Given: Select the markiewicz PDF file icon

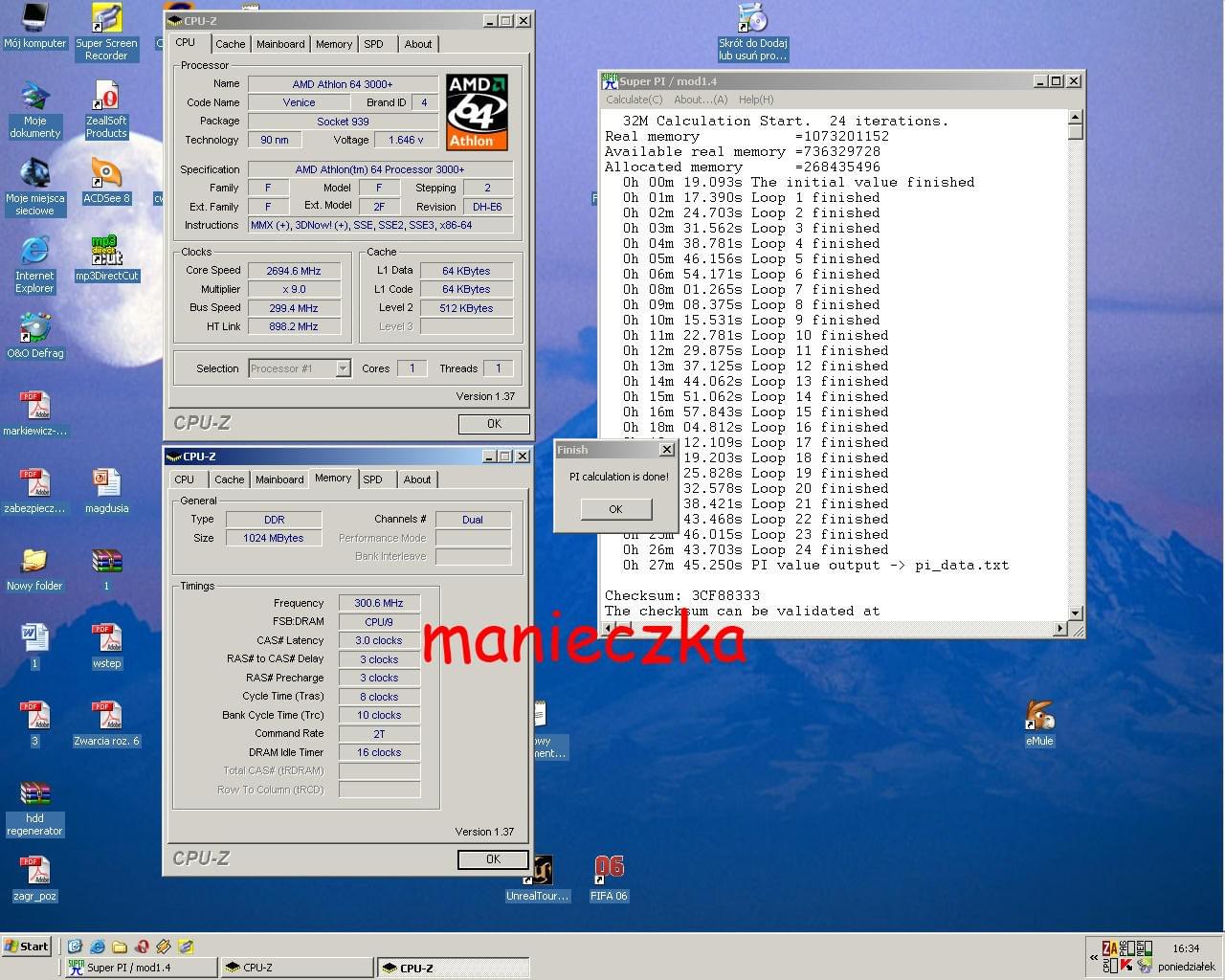Looking at the screenshot, I should [x=35, y=414].
